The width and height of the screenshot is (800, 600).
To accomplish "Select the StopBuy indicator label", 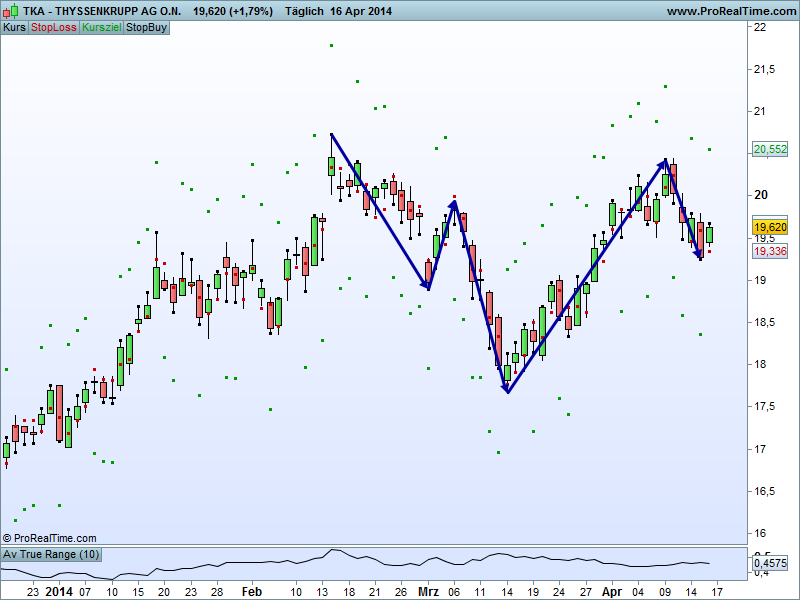I will [x=146, y=28].
